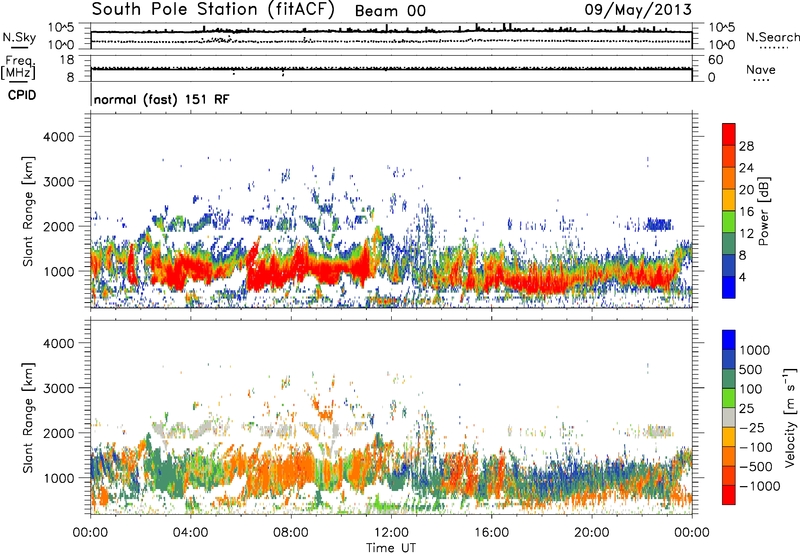Screen dimensions: 800x554
Task: Click the 4000 tick in the power panel
Action: [58, 137]
